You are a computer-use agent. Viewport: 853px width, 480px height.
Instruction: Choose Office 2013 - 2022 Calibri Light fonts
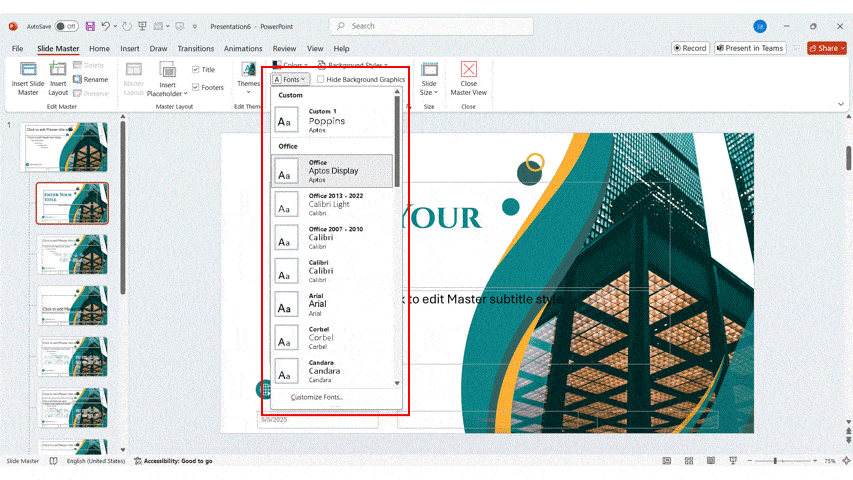tap(332, 204)
